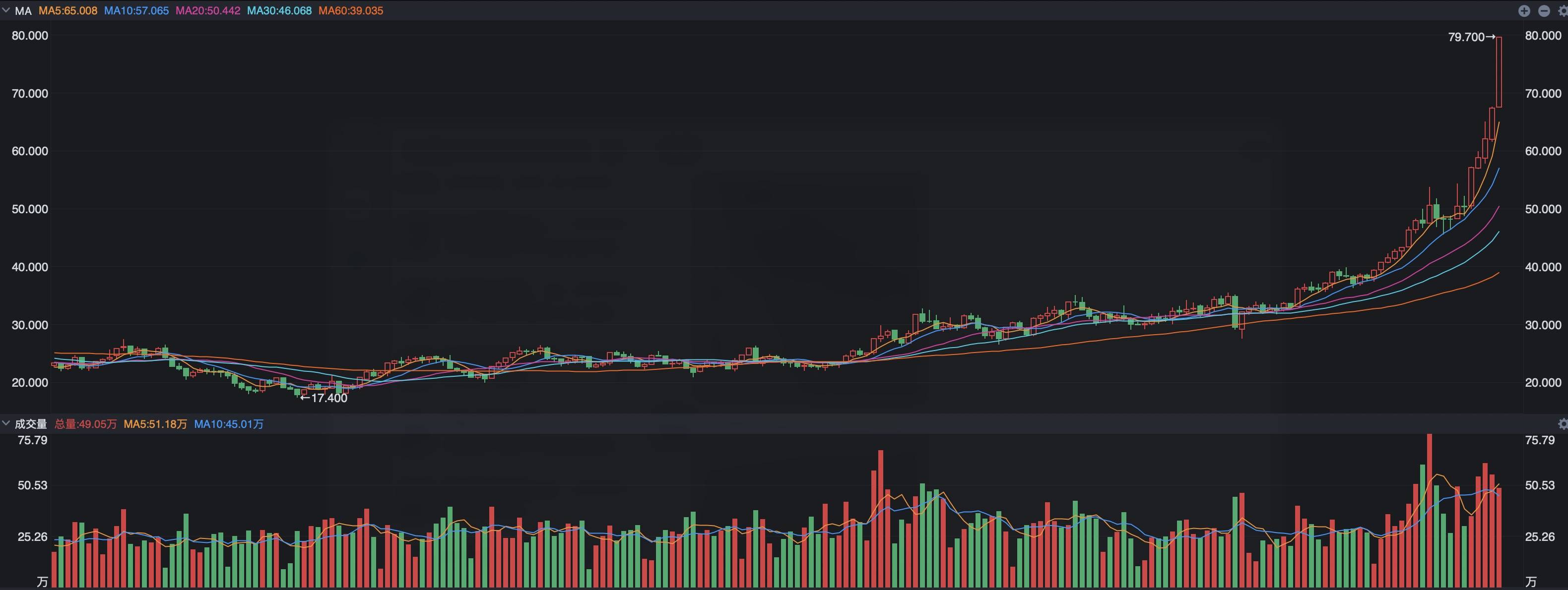Zoom in chart with plus icon
Screen dimensions: 1568x590
pos(1524,11)
